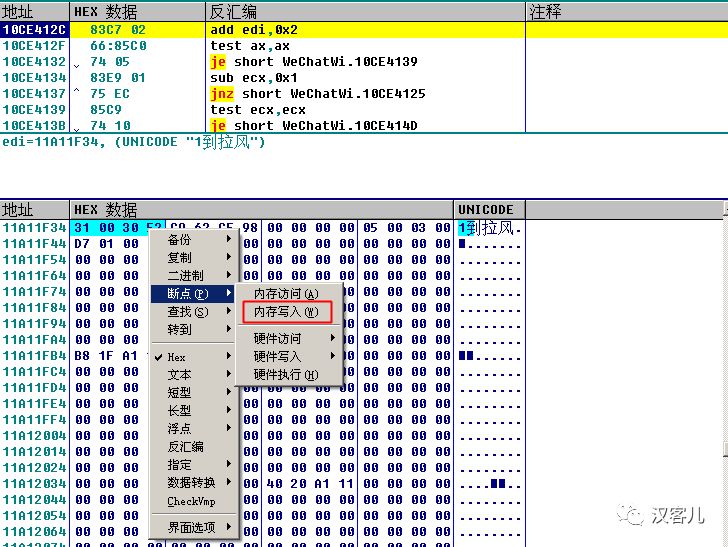Choose the checked Hex display option
The height and width of the screenshot is (547, 728).
coord(194,357)
